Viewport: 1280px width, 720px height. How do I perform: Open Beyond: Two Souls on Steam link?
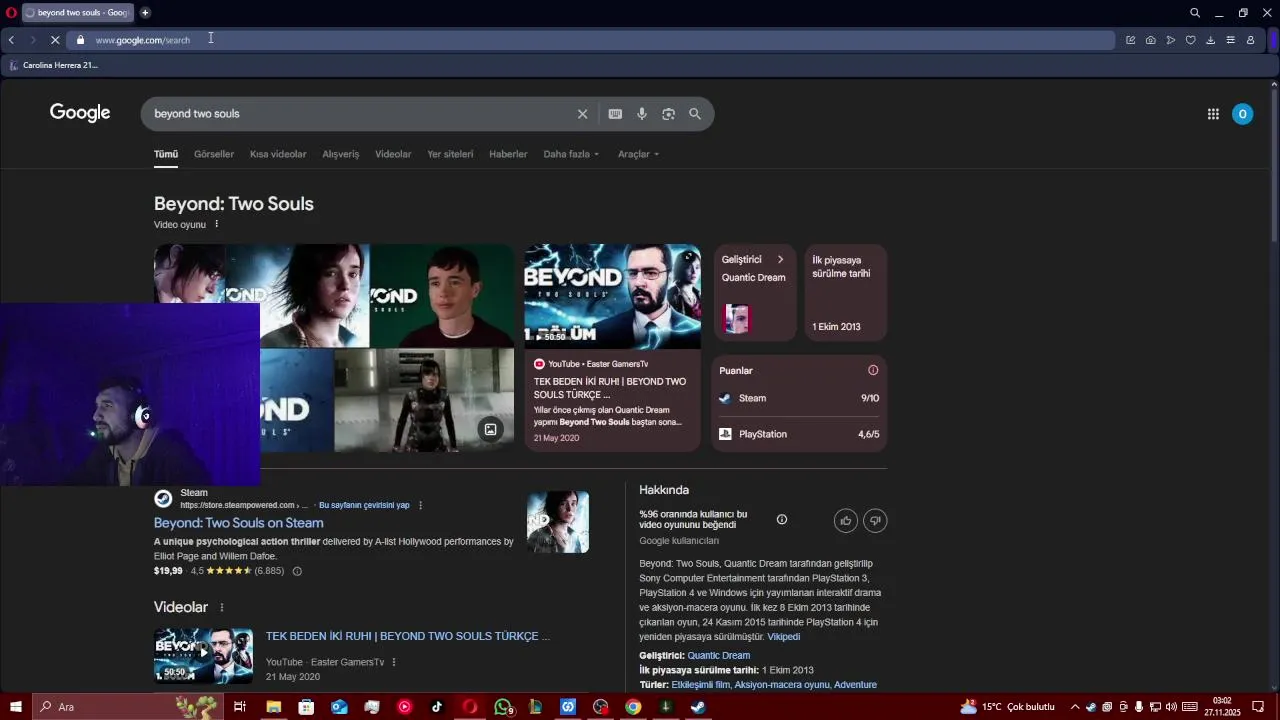click(x=239, y=523)
